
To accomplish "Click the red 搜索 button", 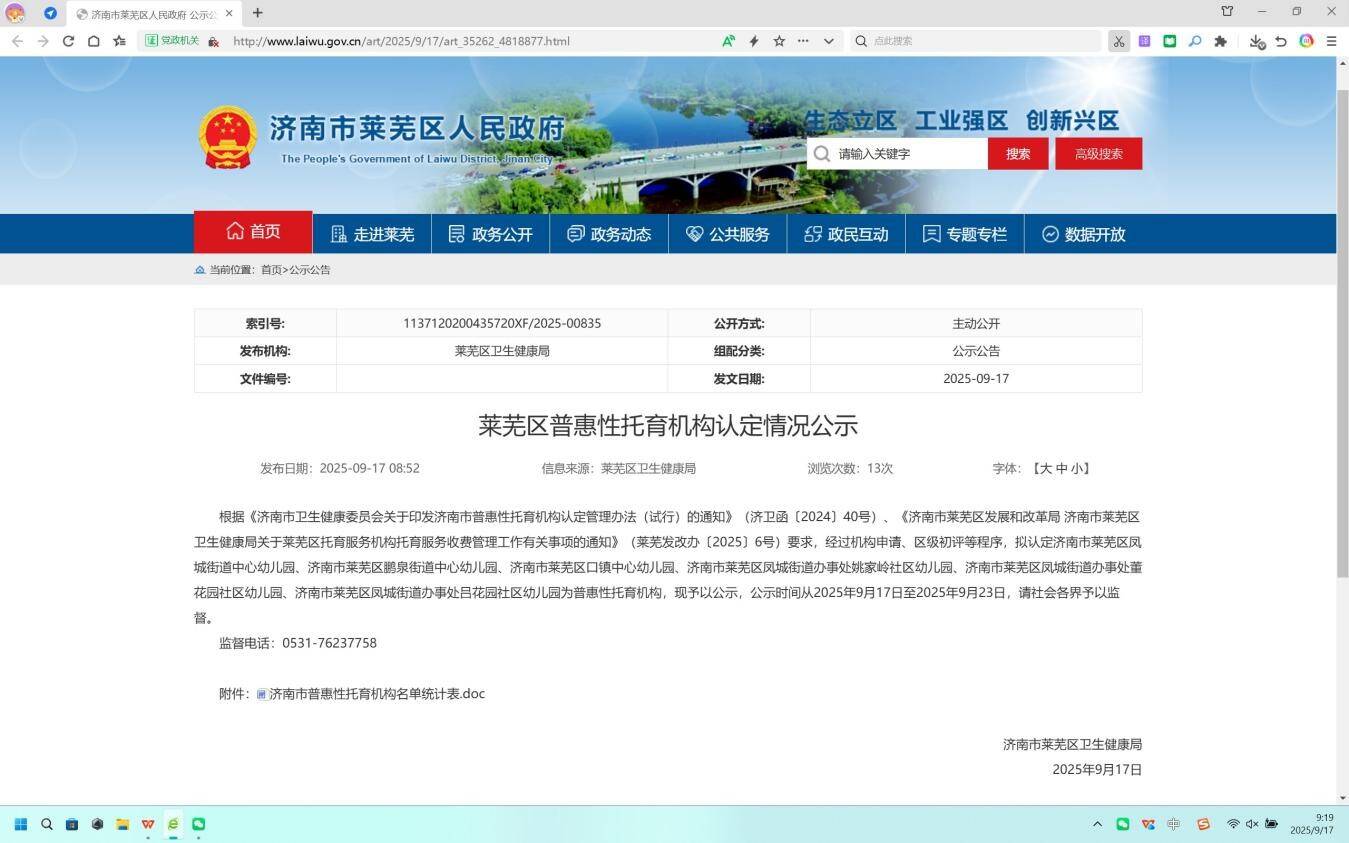I will (x=1017, y=154).
